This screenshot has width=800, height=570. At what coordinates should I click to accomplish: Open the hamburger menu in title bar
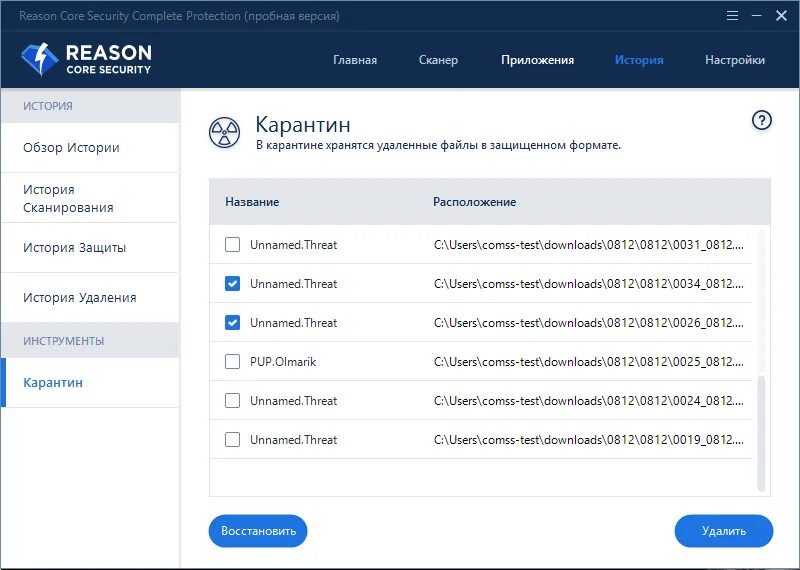point(732,16)
